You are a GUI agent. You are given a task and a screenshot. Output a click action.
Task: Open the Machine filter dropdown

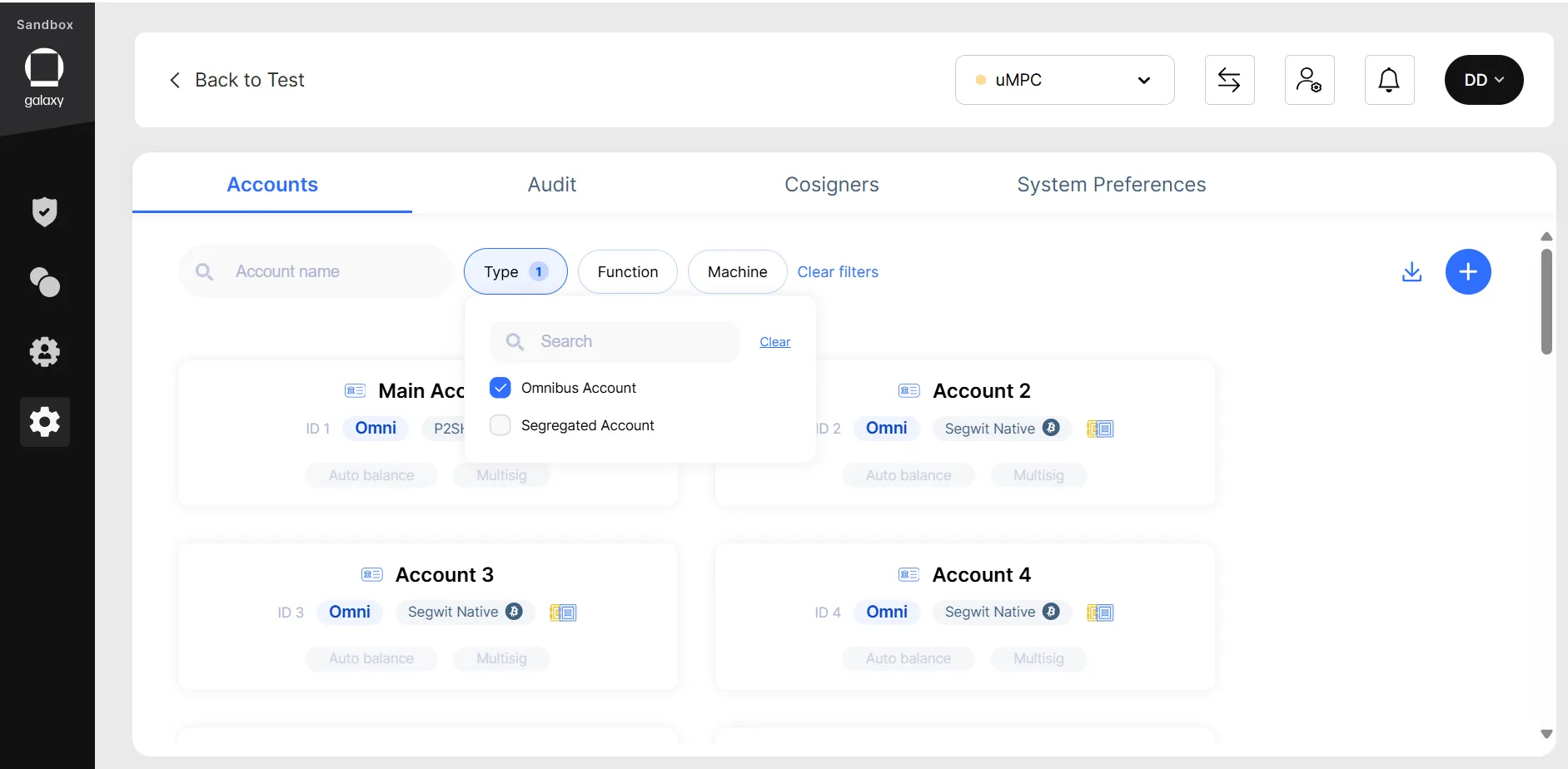tap(738, 272)
